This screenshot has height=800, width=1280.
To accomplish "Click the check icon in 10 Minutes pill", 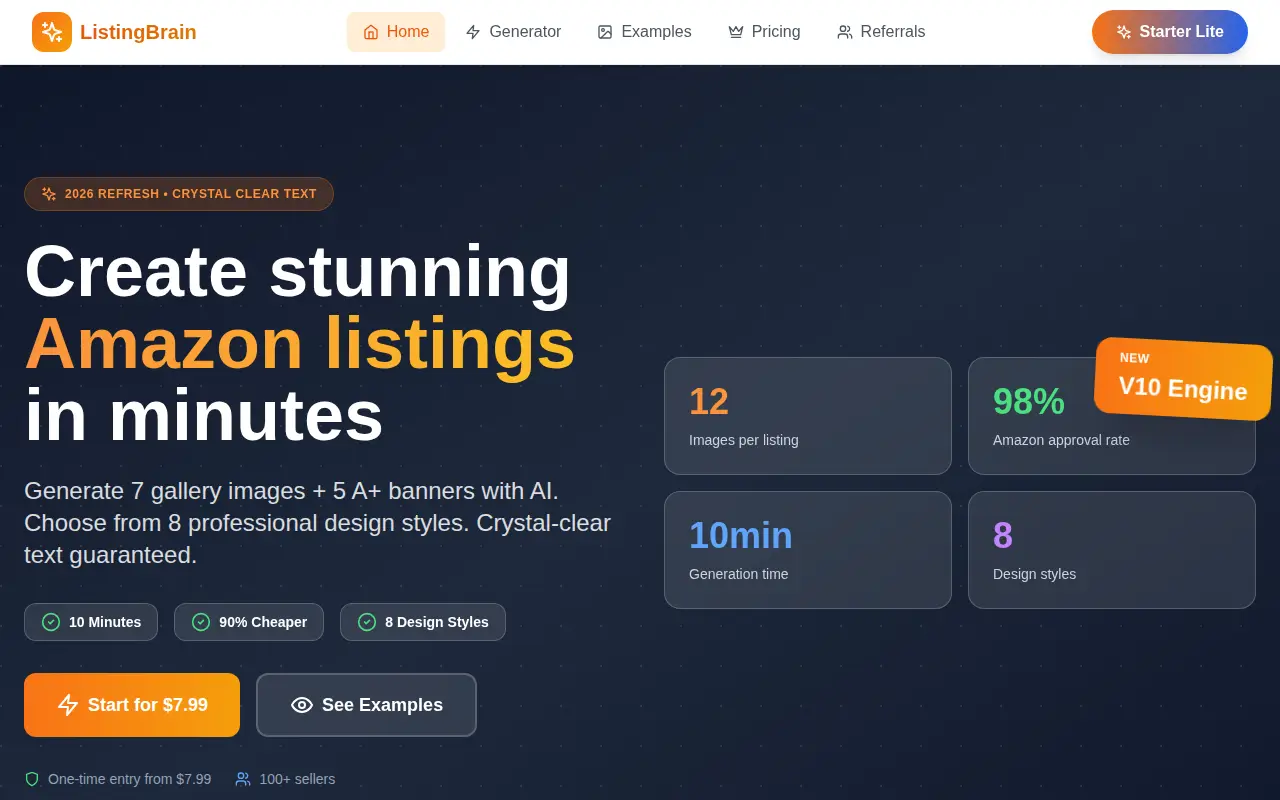I will 51,622.
